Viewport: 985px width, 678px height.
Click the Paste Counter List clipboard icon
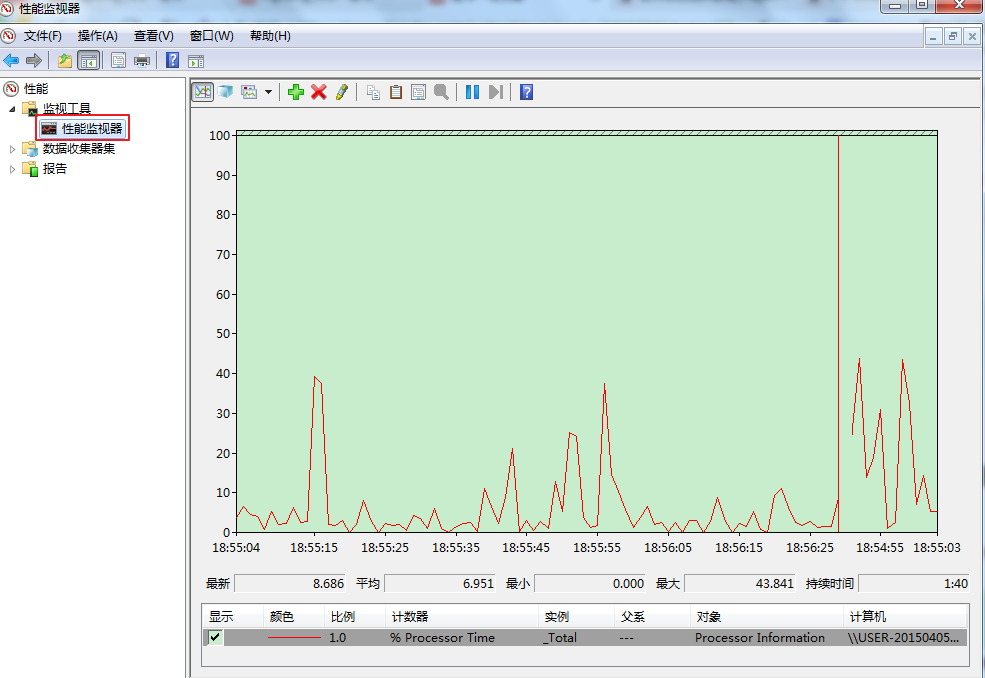click(396, 92)
